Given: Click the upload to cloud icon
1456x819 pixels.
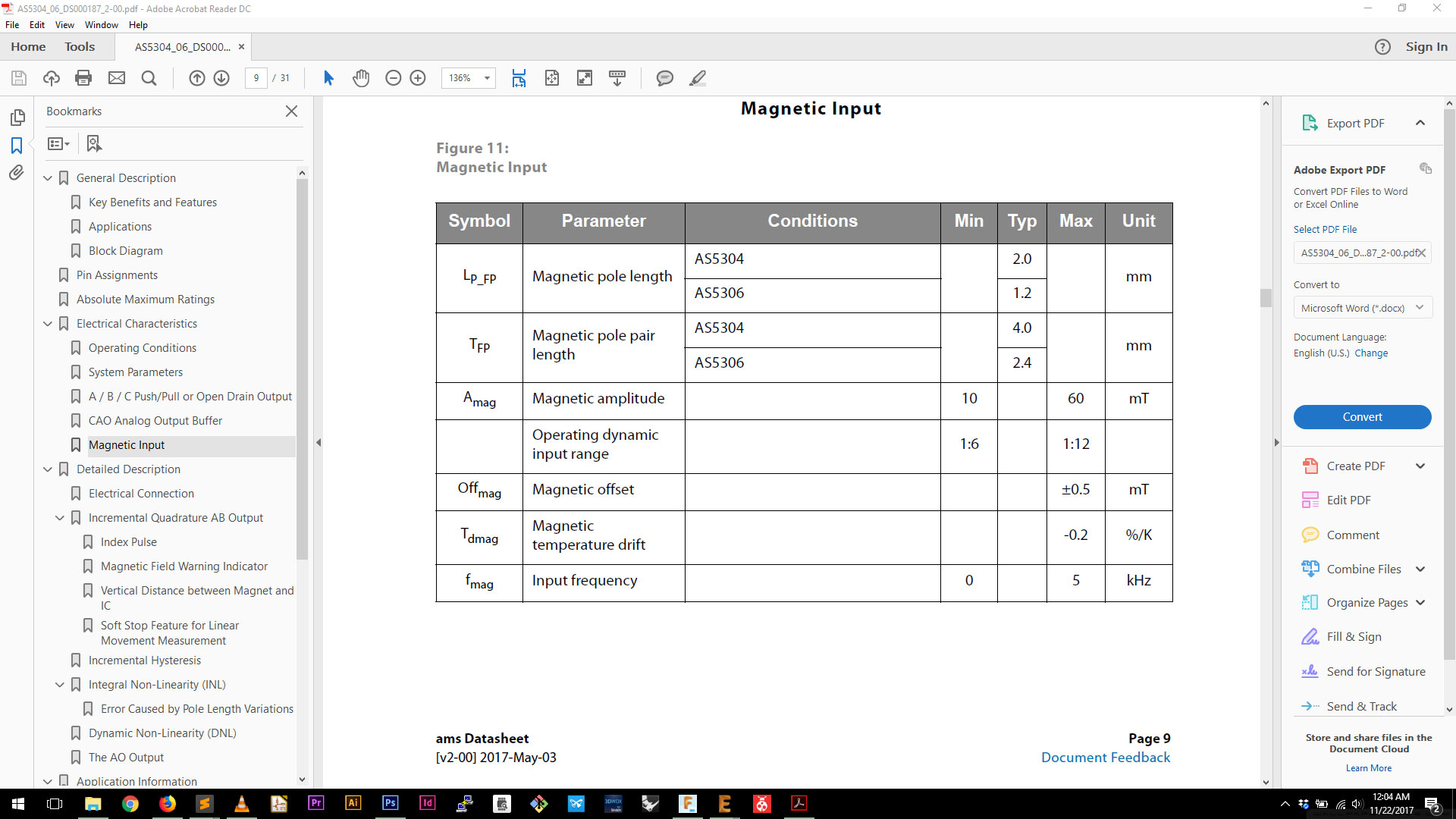Looking at the screenshot, I should [x=52, y=78].
